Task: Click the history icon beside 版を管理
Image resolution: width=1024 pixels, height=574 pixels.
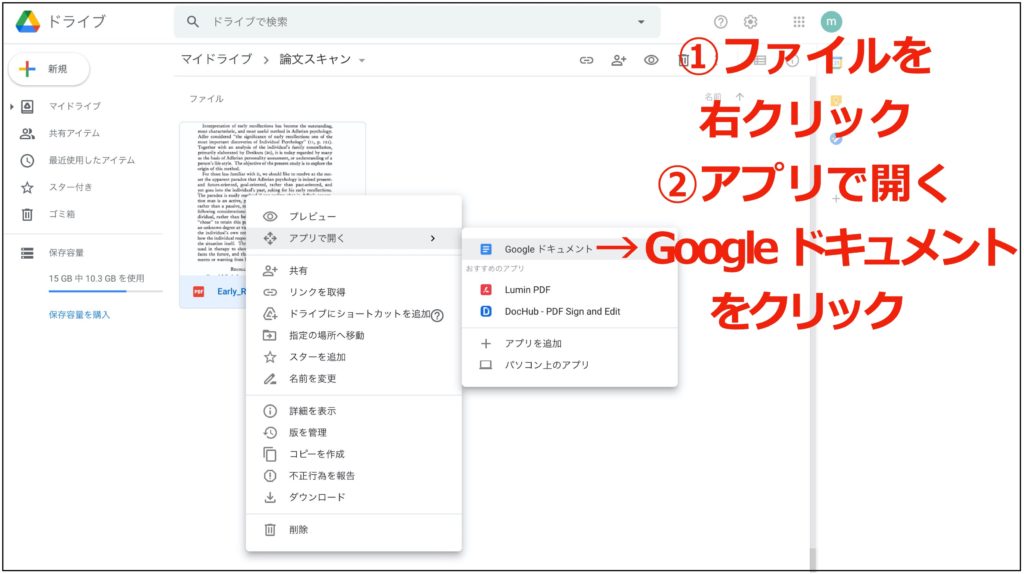Action: click(270, 432)
